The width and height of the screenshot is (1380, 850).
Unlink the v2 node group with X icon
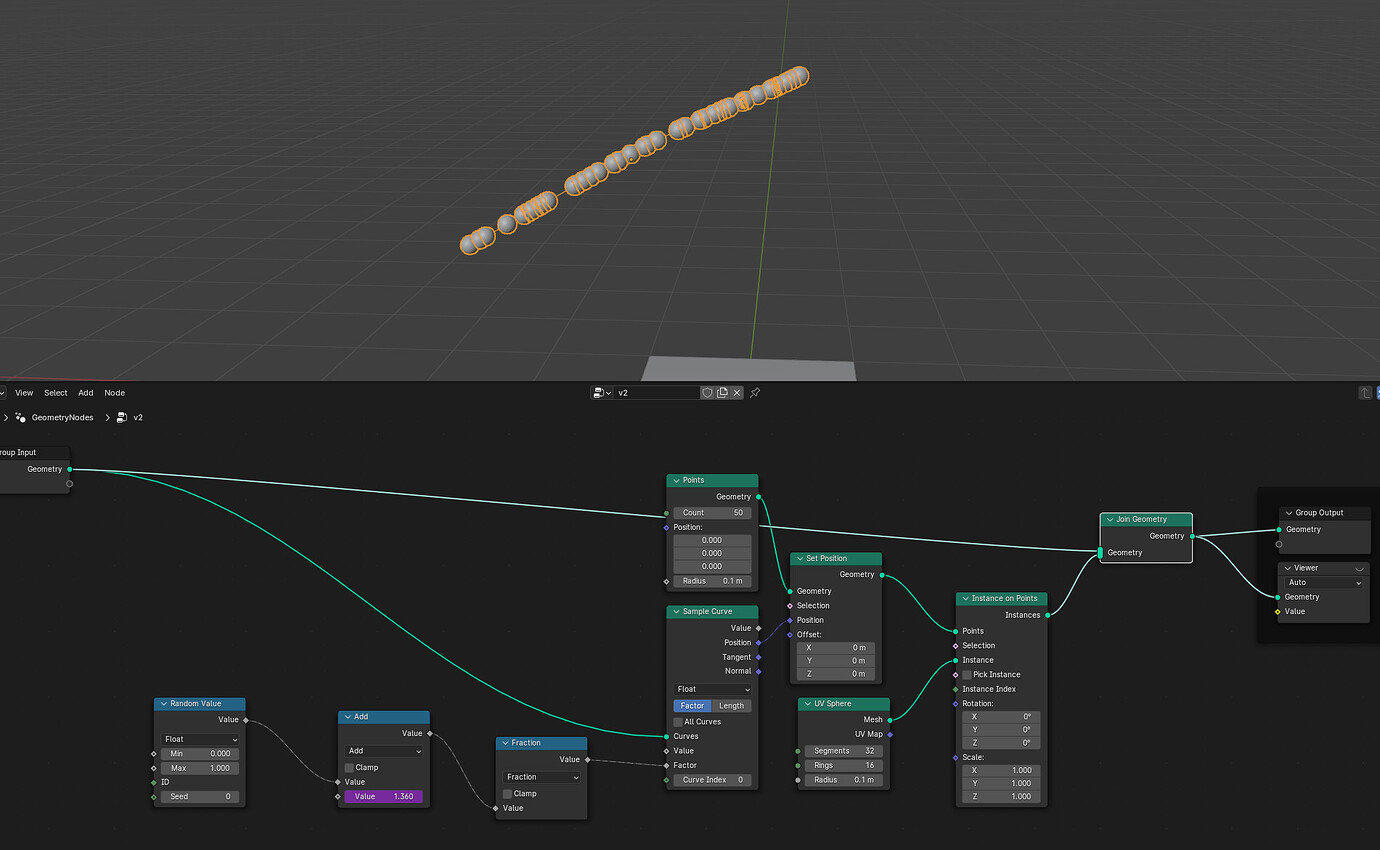737,393
